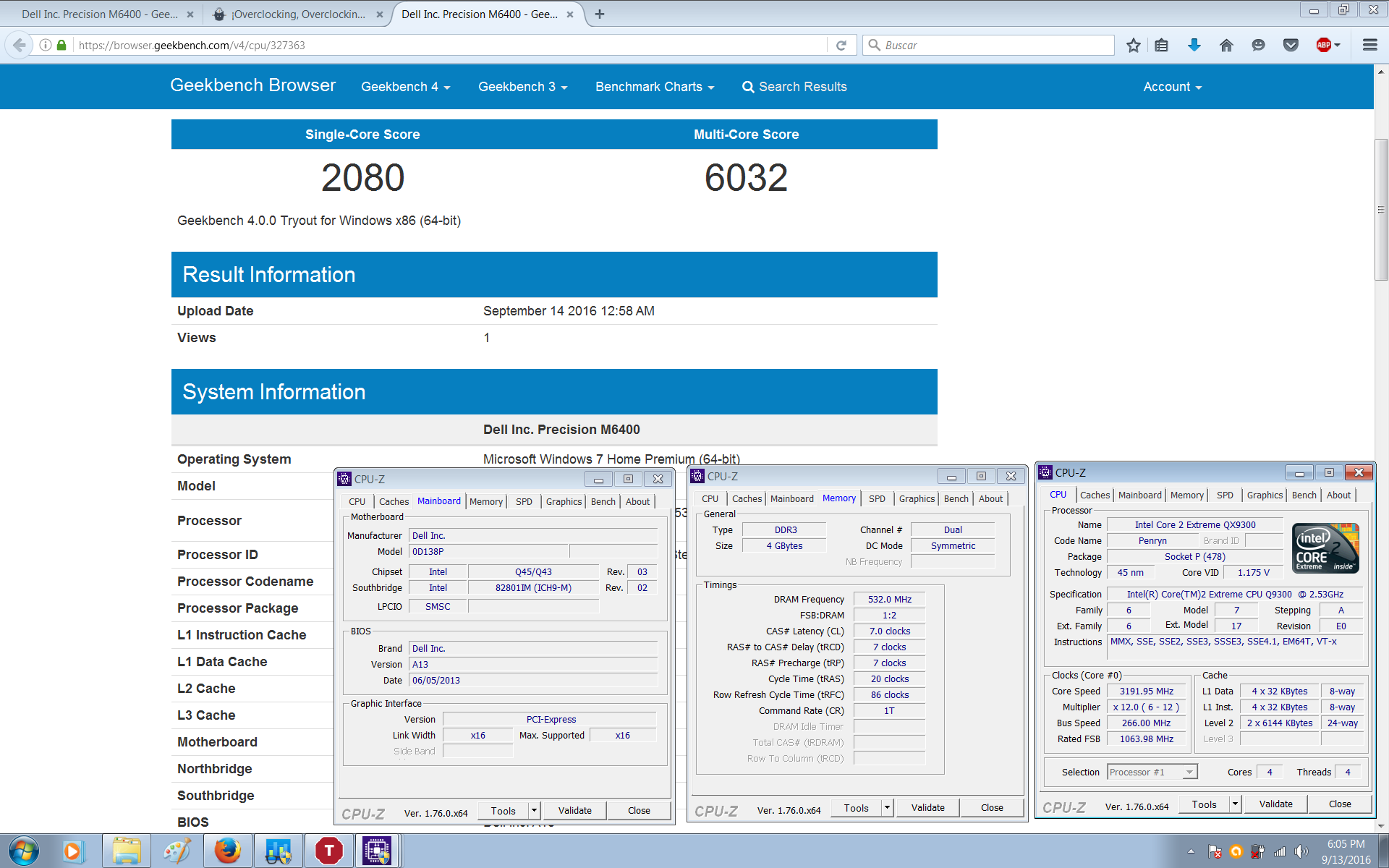Open Processor #1 selection combo box
Viewport: 1389px width, 868px height.
1152,772
